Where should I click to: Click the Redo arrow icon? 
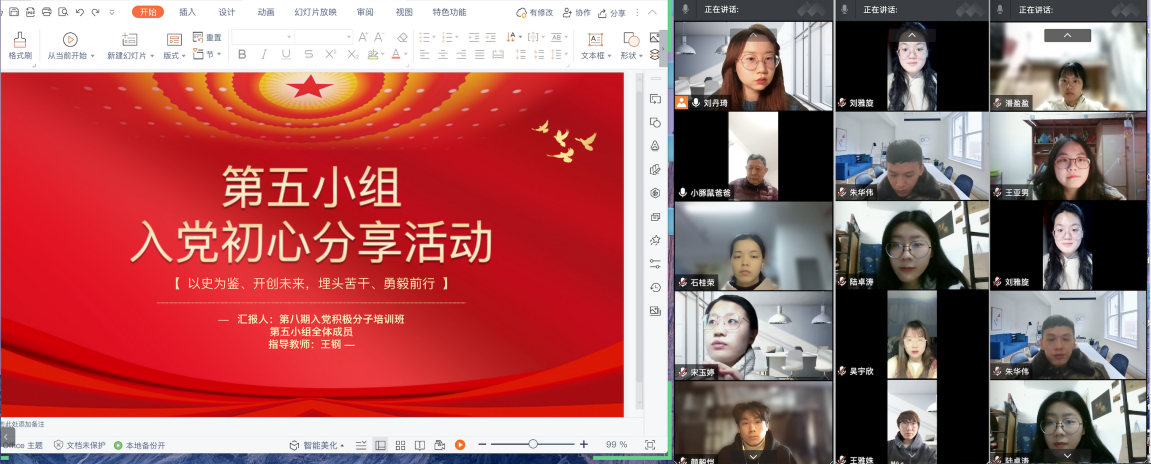[95, 12]
